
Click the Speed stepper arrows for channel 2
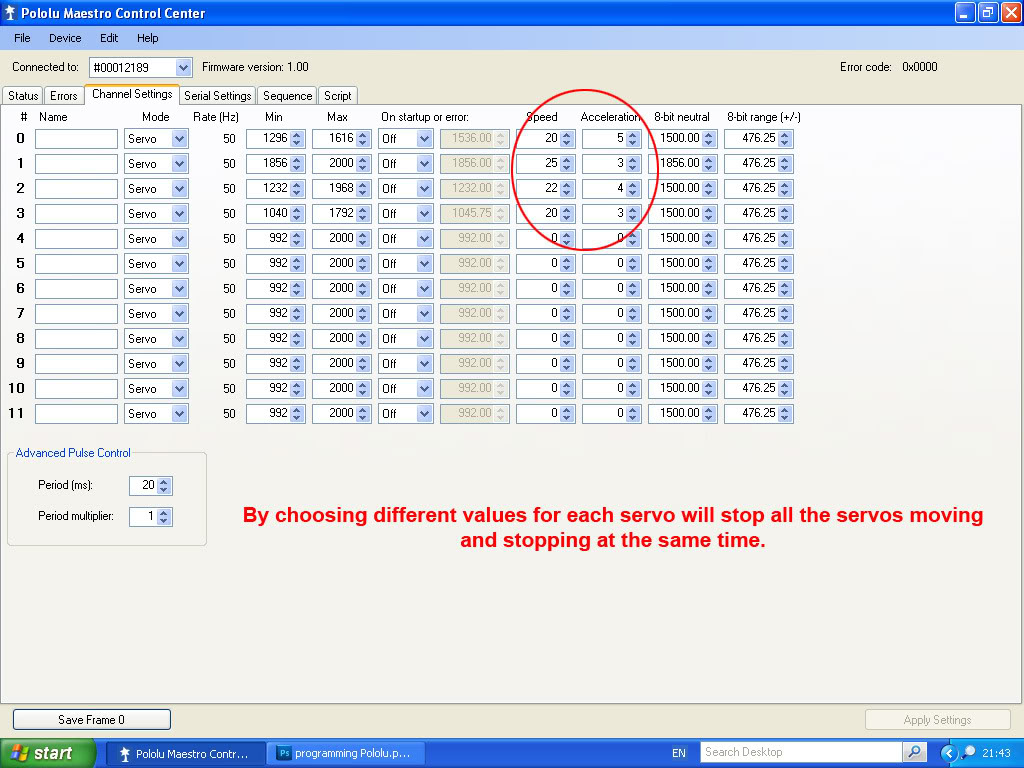click(567, 189)
